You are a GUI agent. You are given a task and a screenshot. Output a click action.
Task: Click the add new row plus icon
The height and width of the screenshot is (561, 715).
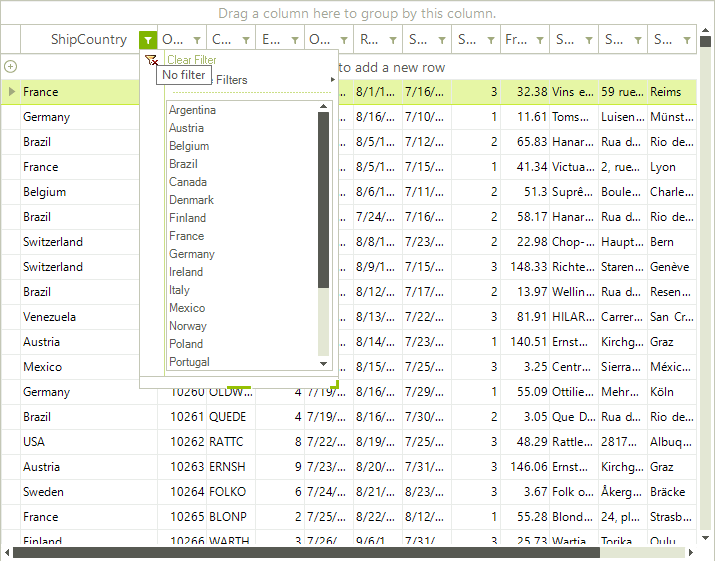10,66
